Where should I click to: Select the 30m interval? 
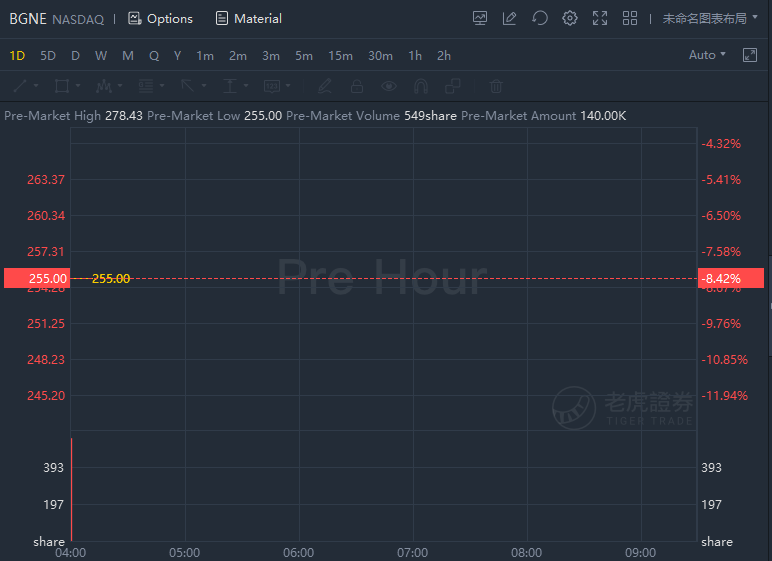(380, 56)
